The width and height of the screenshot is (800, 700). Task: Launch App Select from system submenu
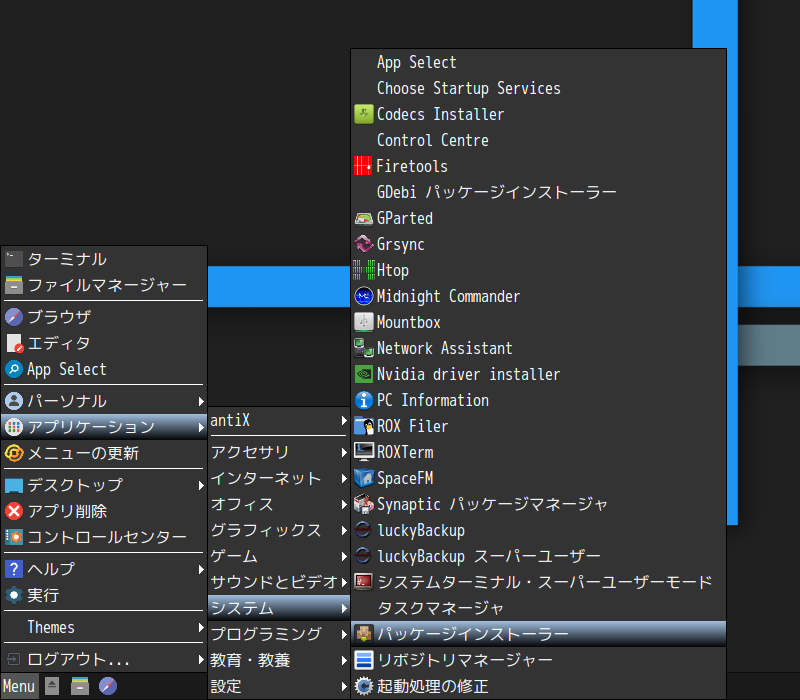click(x=538, y=62)
